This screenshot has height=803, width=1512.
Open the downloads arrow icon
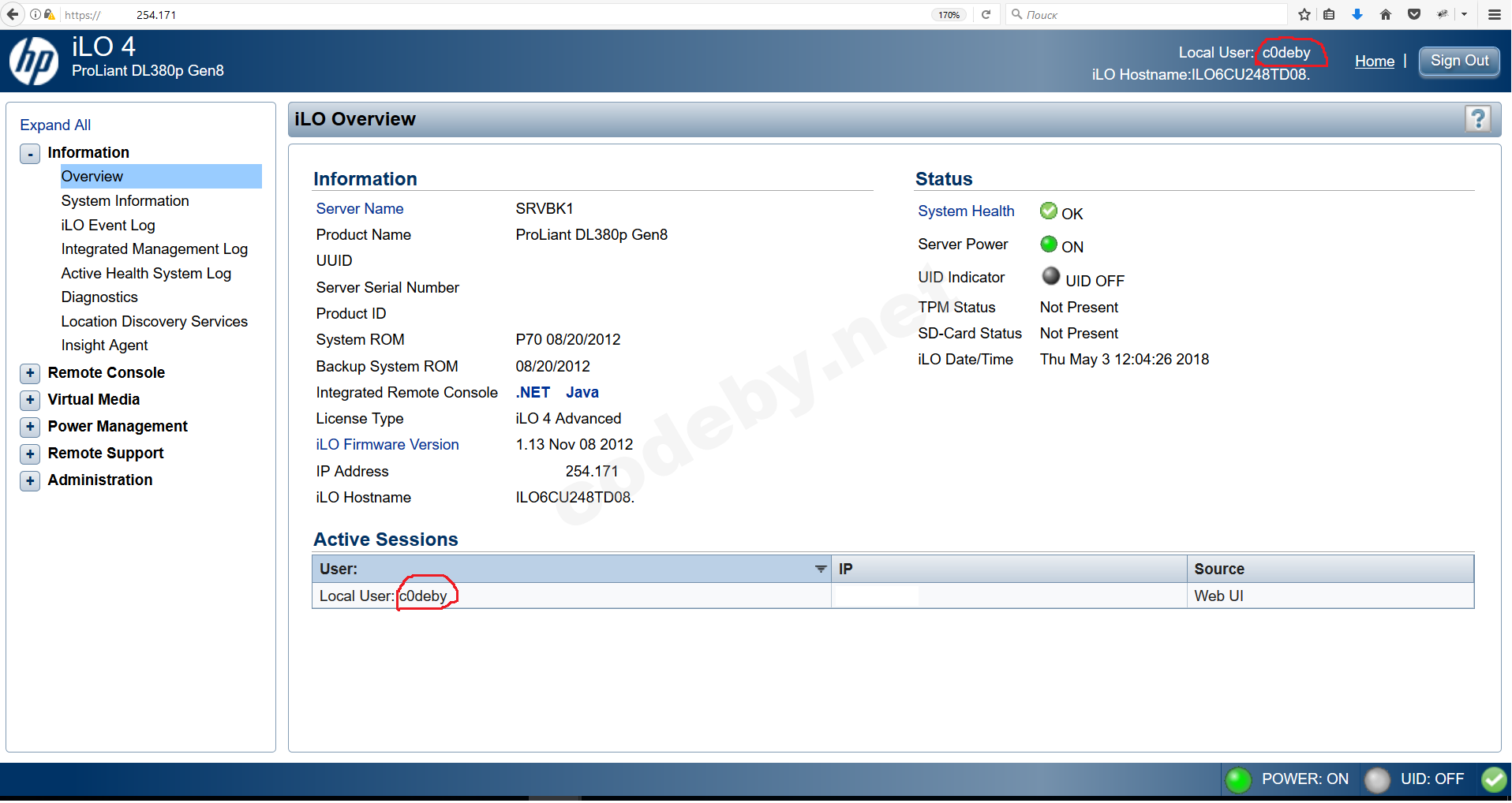[1357, 14]
